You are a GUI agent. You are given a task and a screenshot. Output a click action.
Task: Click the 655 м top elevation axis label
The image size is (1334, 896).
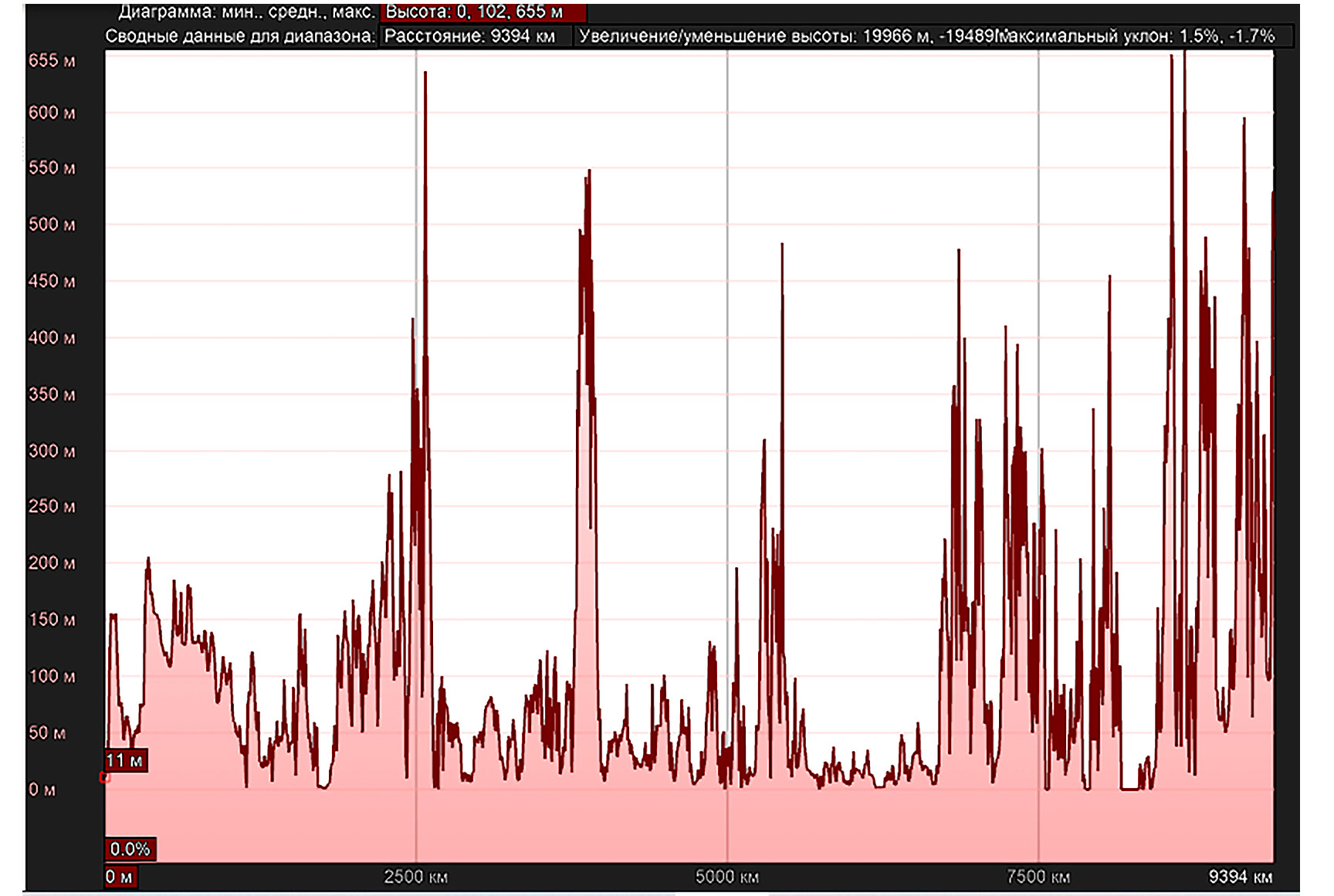pos(52,61)
